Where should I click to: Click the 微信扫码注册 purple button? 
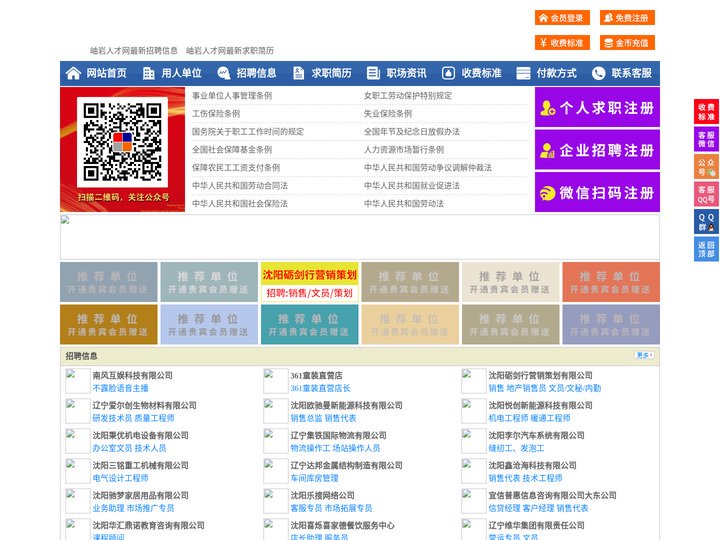(597, 192)
